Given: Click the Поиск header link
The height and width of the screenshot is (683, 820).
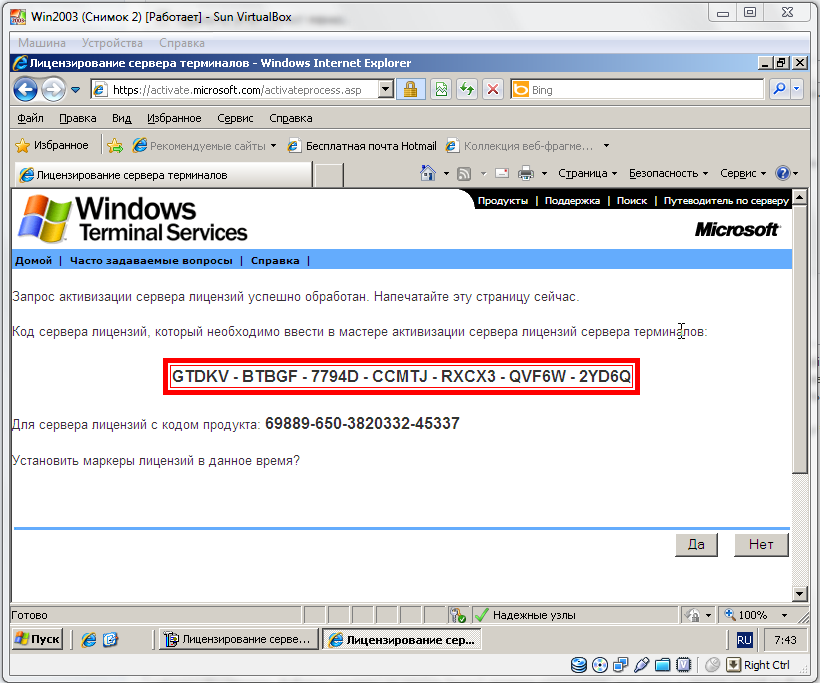Looking at the screenshot, I should point(632,201).
